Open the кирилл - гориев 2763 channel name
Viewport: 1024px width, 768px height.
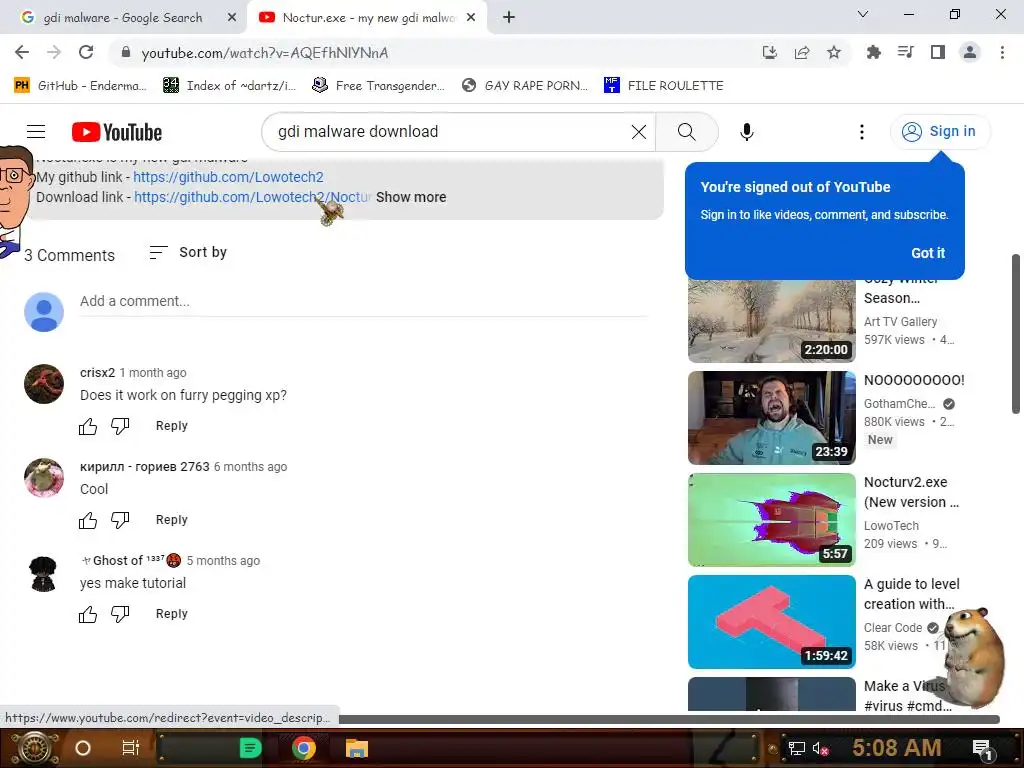[144, 467]
